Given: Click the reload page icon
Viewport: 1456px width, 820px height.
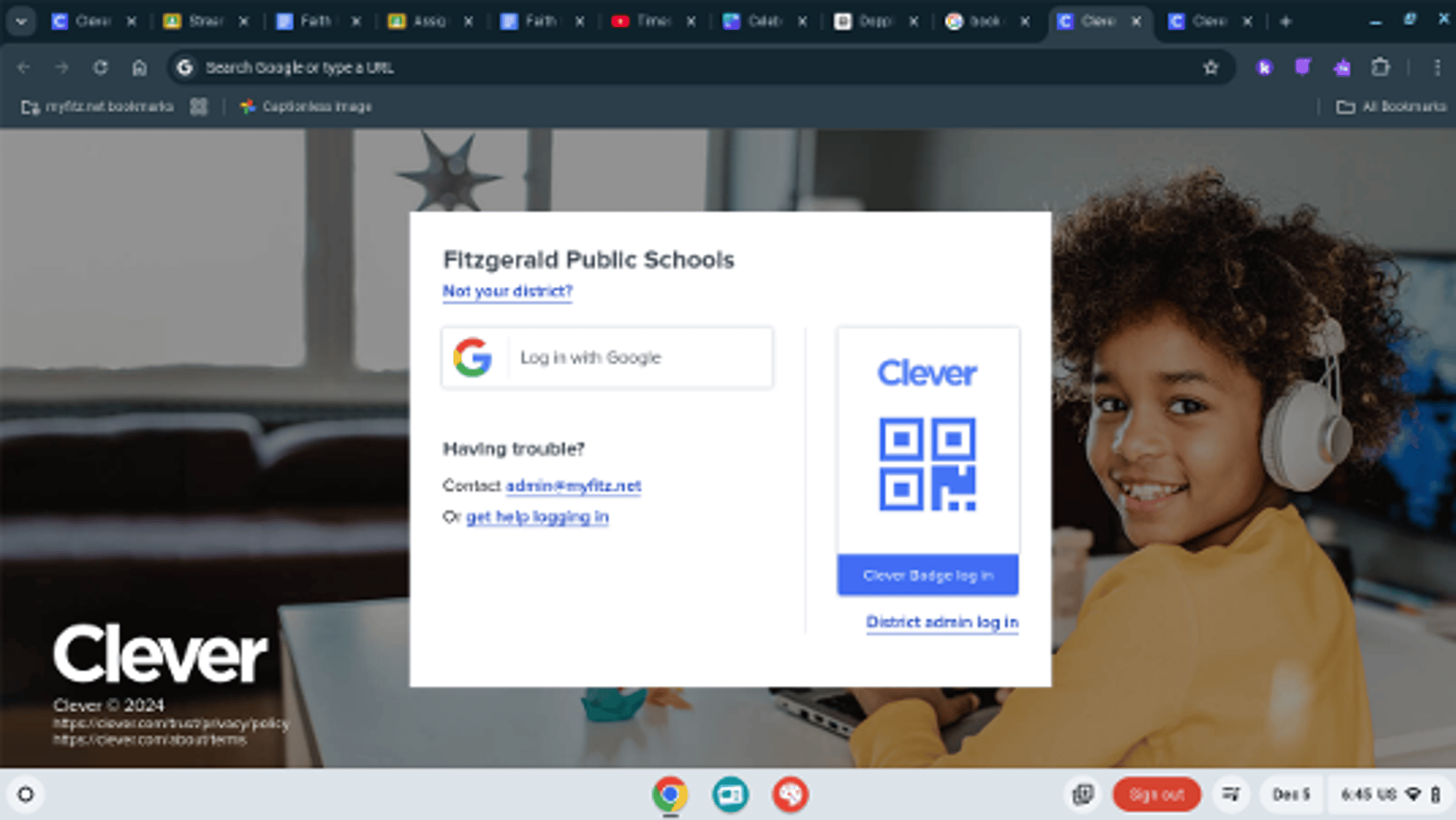Looking at the screenshot, I should tap(100, 68).
